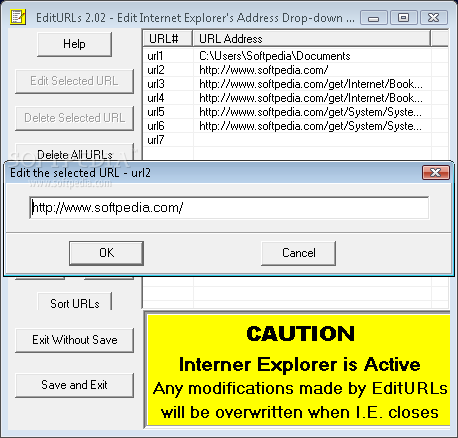Confirm the edit with OK
Viewport: 458px width, 438px height.
pos(106,253)
